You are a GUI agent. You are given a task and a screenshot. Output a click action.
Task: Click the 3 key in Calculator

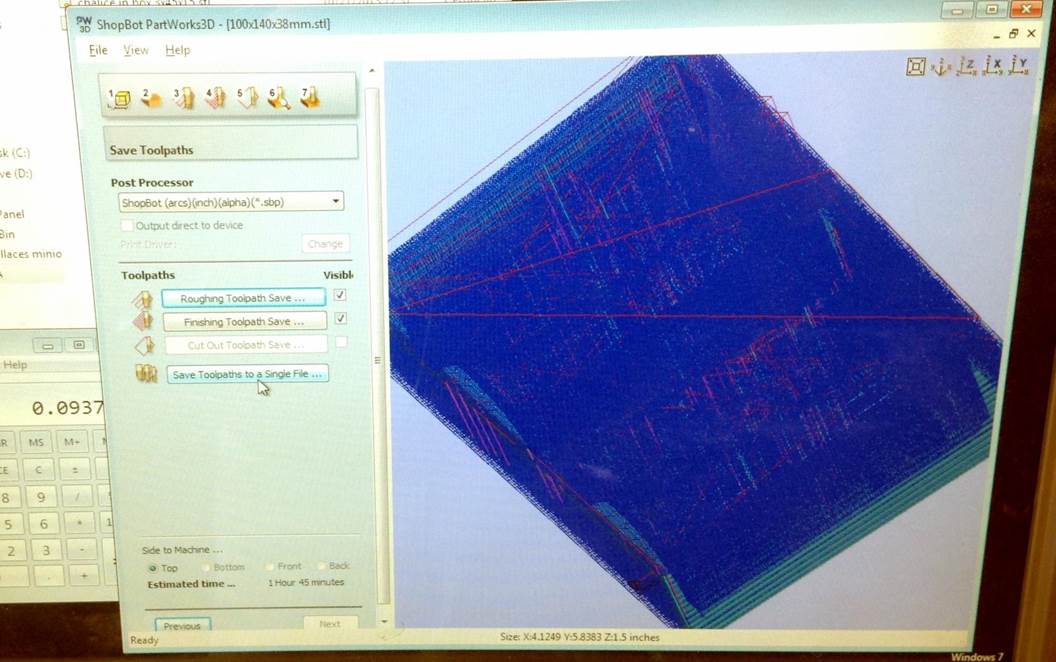click(46, 550)
